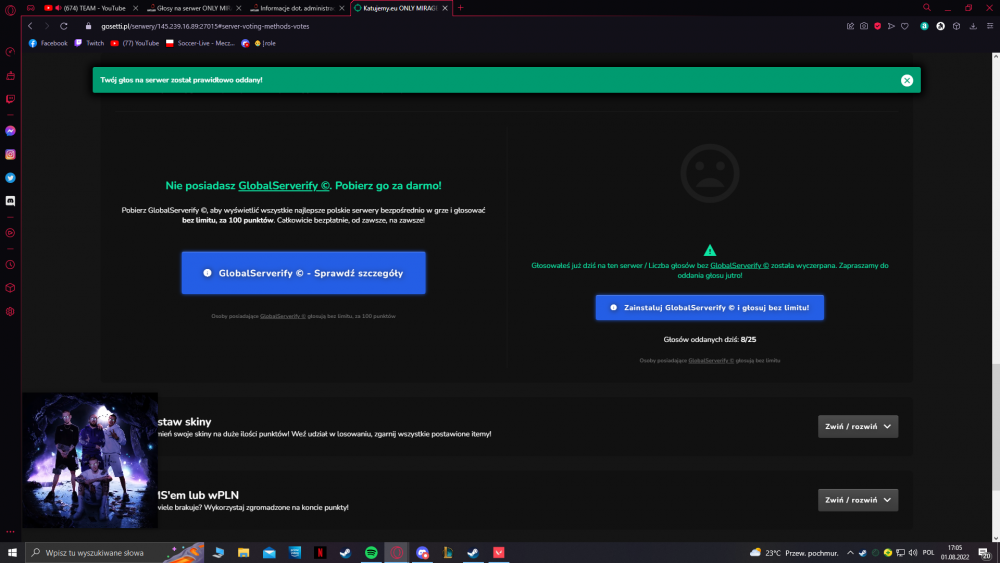Reload the current page
Image resolution: width=1000 pixels, height=563 pixels.
point(64,26)
